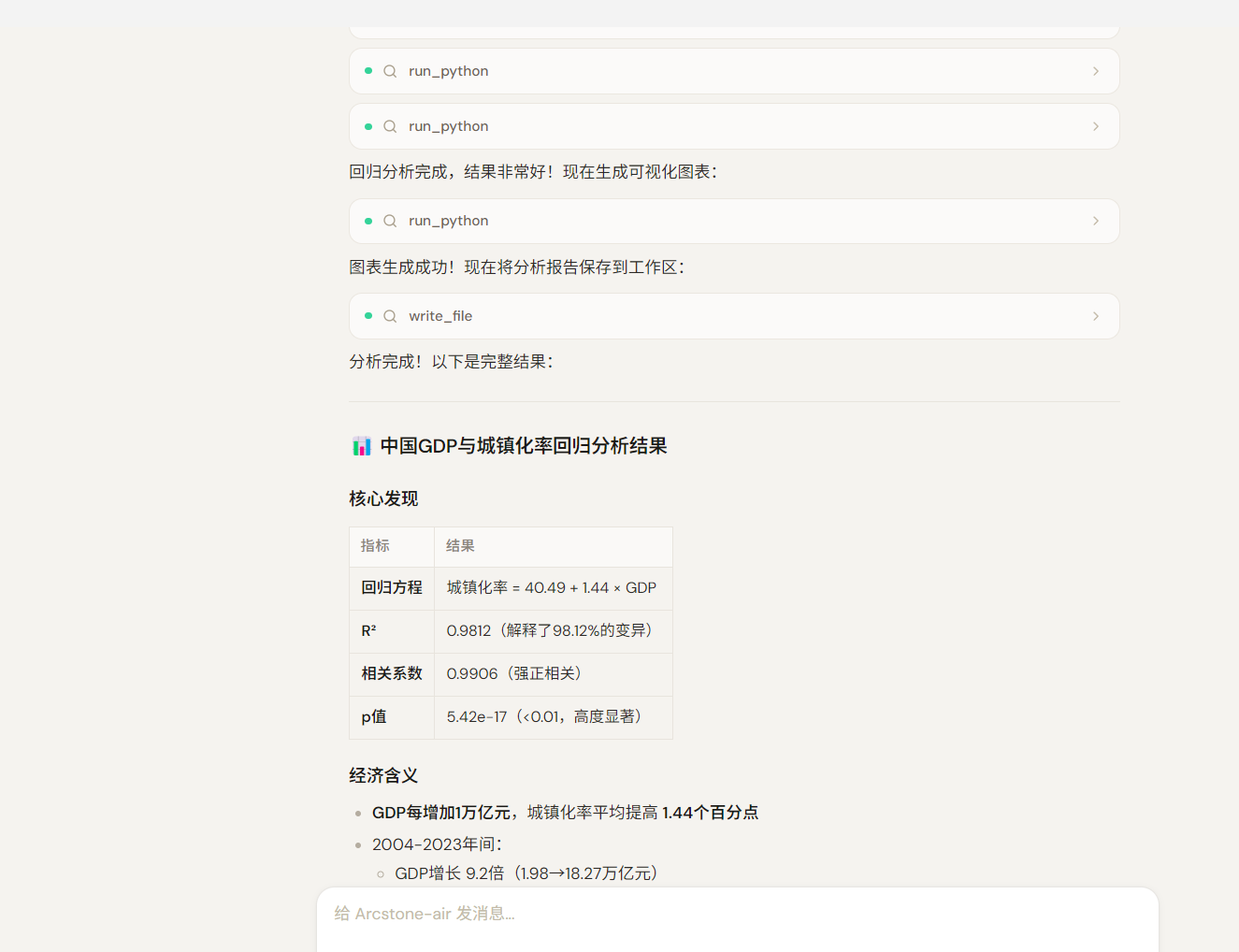The image size is (1239, 952).
Task: Expand the run_python chevron just above 图表生成成功 text
Action: (x=1095, y=221)
